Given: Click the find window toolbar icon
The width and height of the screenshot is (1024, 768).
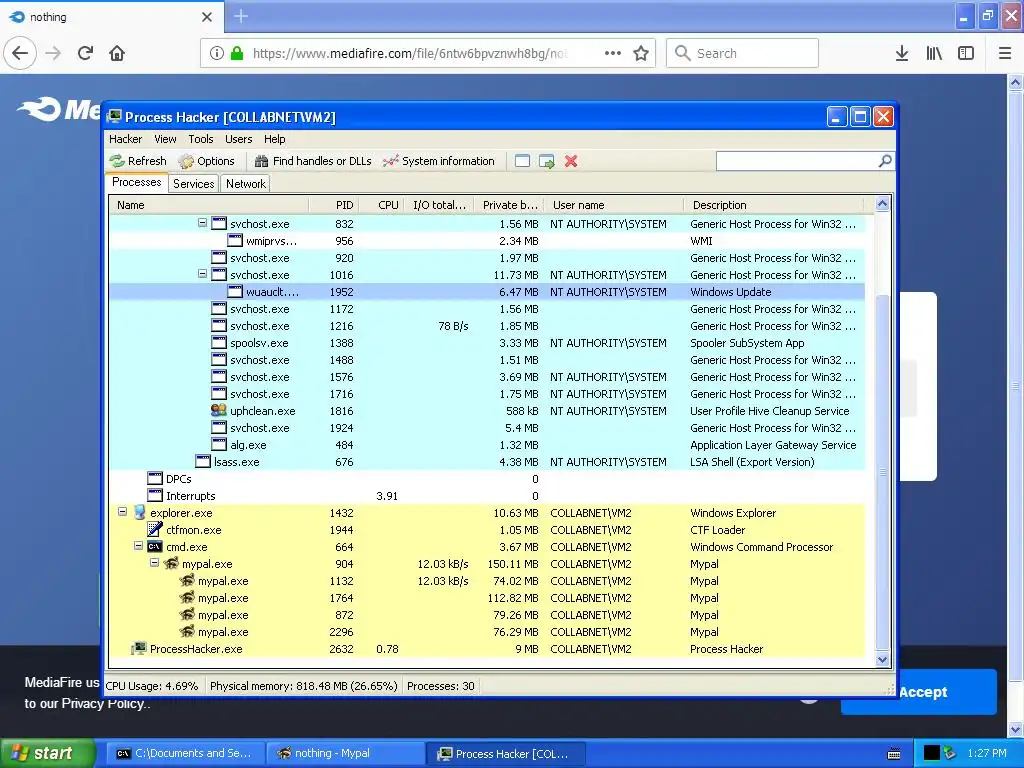Looking at the screenshot, I should (522, 161).
